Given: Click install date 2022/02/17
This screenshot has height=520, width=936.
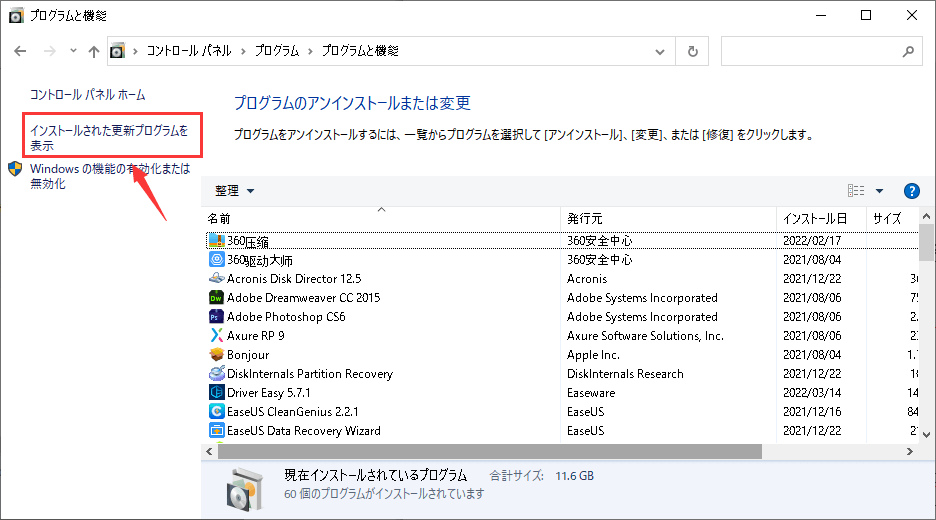Looking at the screenshot, I should click(812, 241).
